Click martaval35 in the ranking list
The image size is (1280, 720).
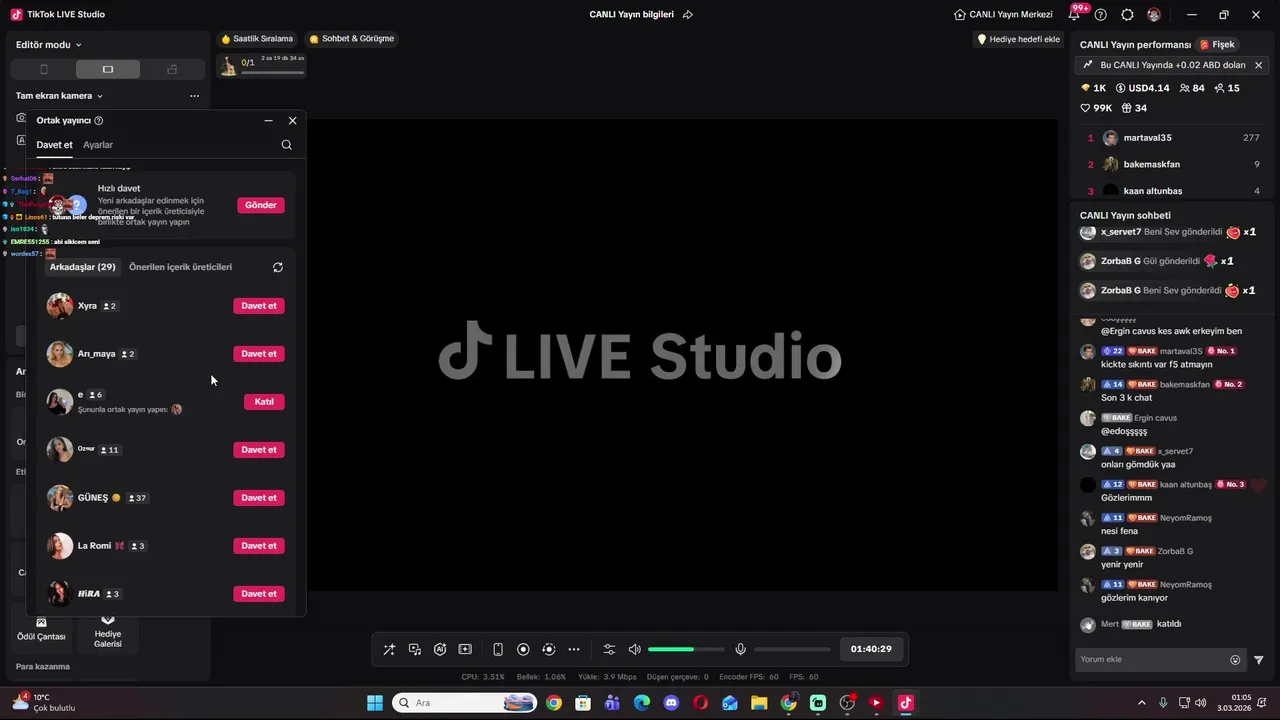pos(1147,138)
